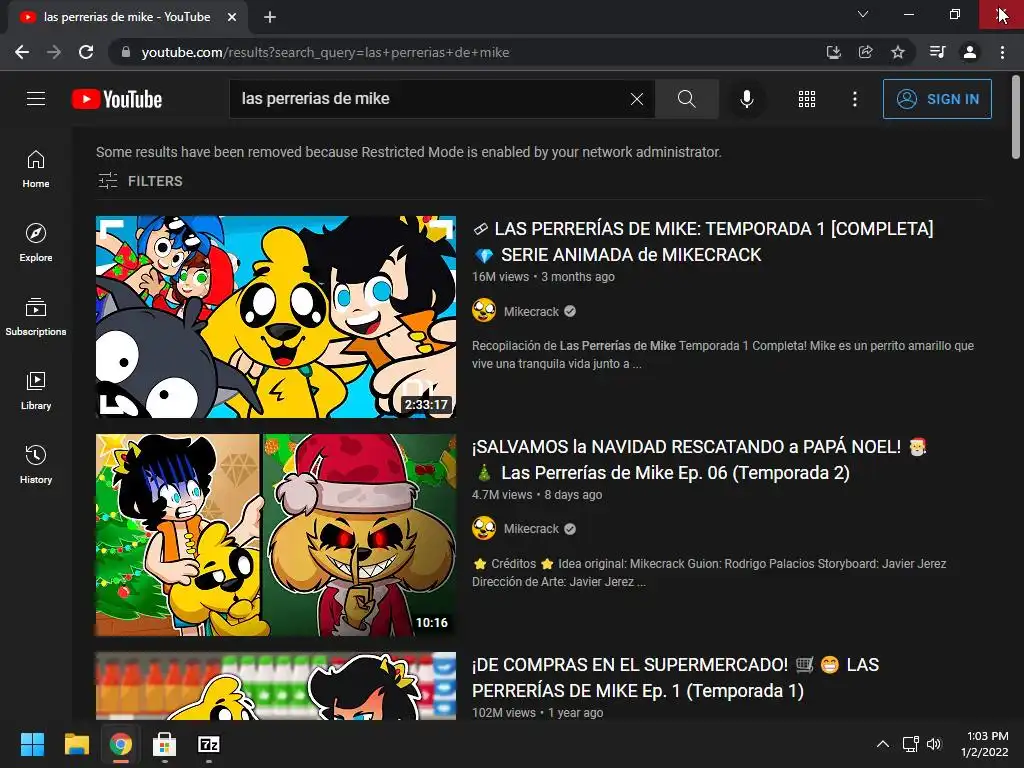
Task: Open Microsoft Store from the taskbar
Action: point(164,744)
